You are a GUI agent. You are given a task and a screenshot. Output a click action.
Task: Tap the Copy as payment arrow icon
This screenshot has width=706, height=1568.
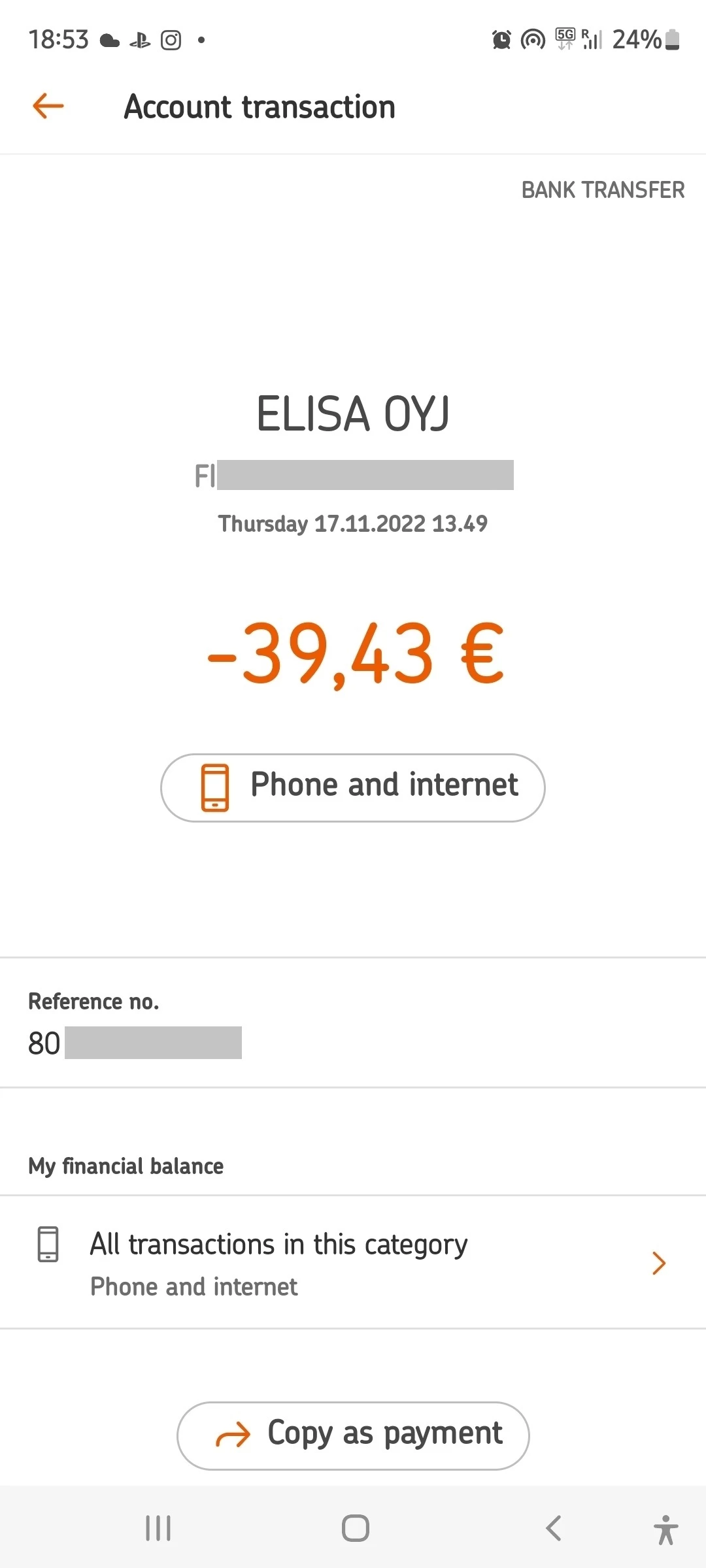click(x=233, y=1435)
